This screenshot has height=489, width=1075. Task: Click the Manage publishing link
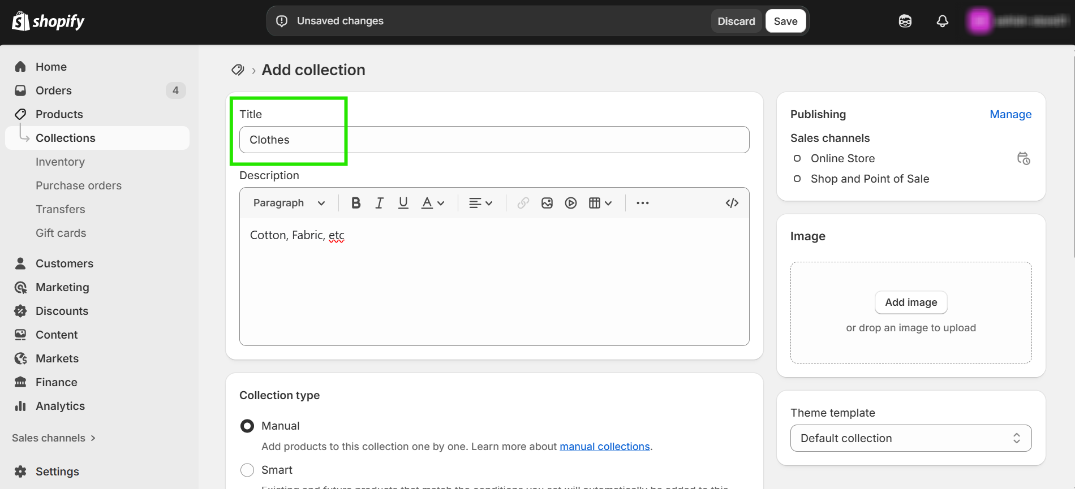pyautogui.click(x=1010, y=114)
